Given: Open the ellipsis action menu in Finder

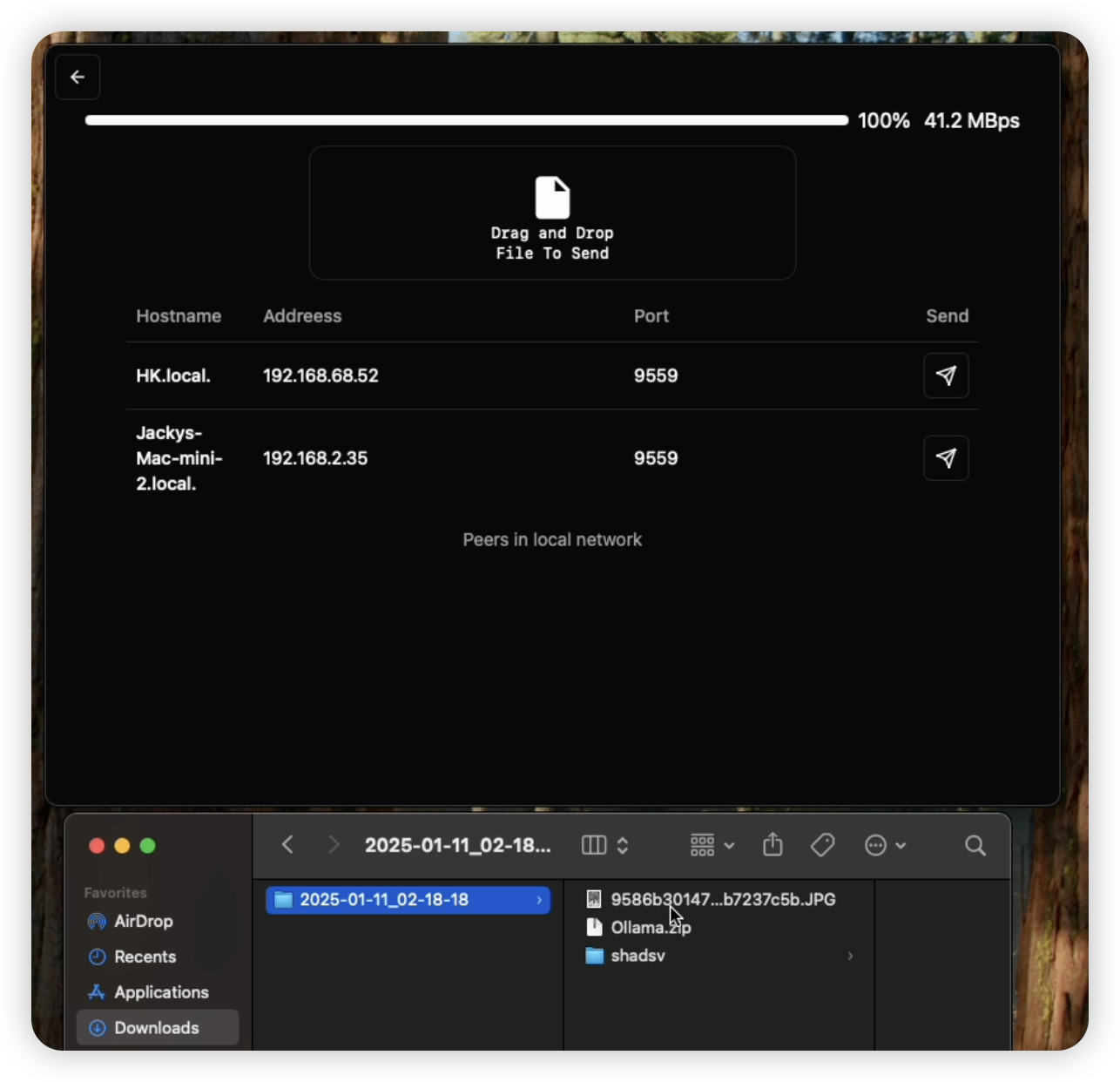Looking at the screenshot, I should pyautogui.click(x=885, y=845).
